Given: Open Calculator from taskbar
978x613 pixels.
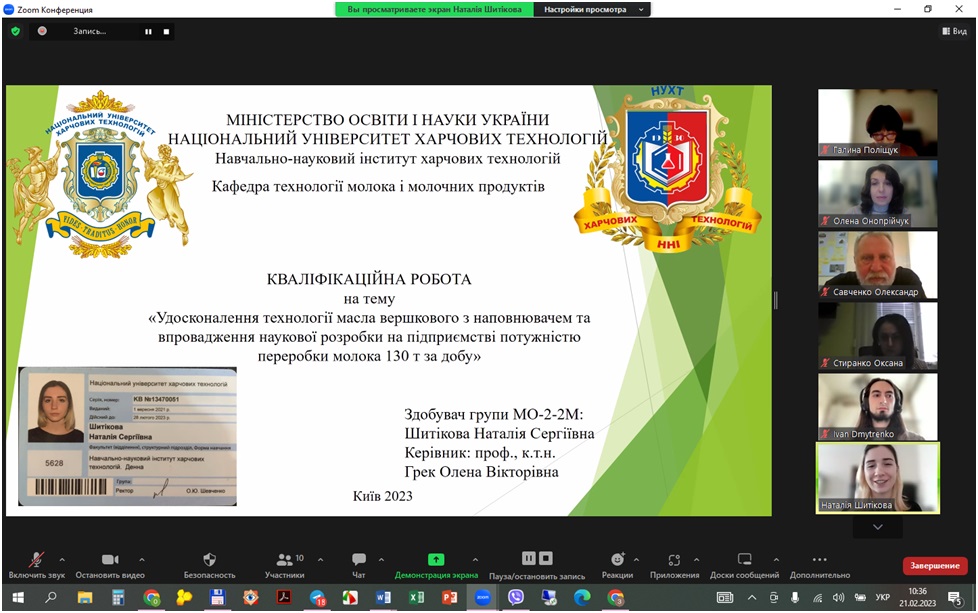Looking at the screenshot, I should [x=118, y=597].
